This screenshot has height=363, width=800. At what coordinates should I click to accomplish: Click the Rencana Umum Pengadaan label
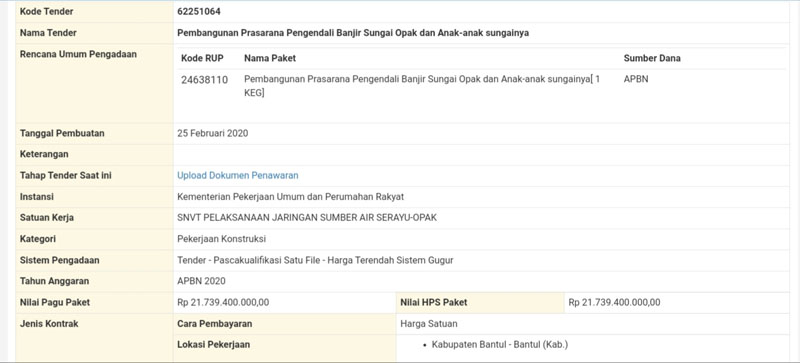tap(78, 54)
